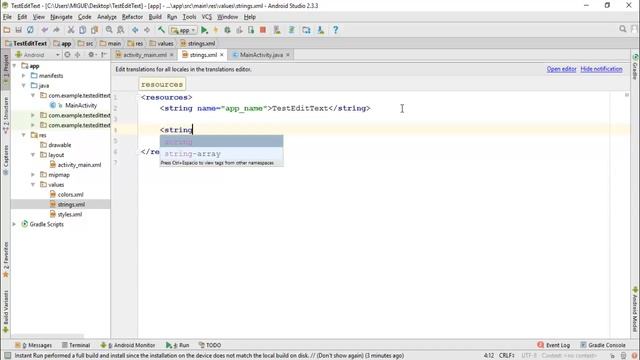The image size is (640, 360).
Task: Collapse the java folder arrow
Action: tap(24, 85)
